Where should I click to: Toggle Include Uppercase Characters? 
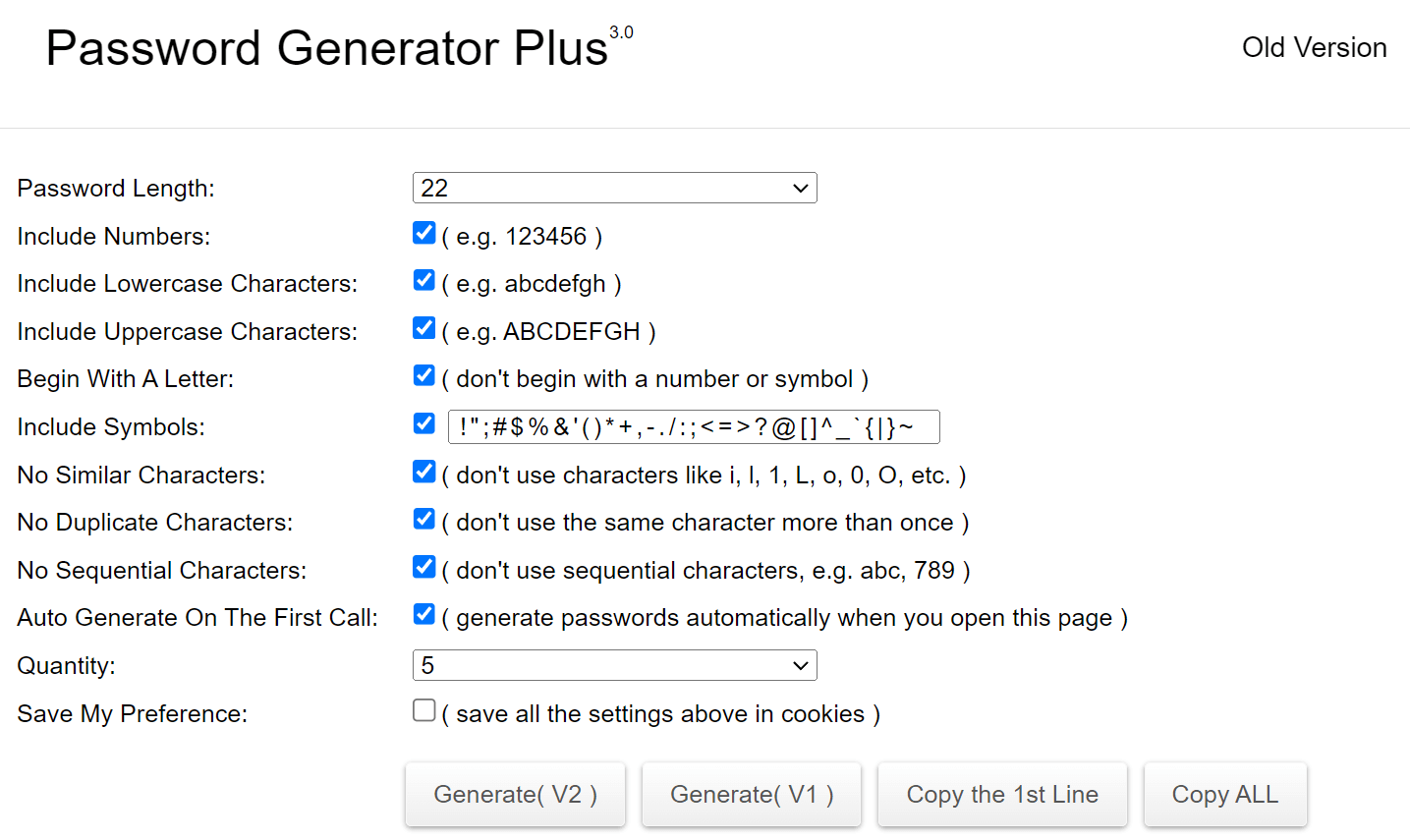coord(423,328)
